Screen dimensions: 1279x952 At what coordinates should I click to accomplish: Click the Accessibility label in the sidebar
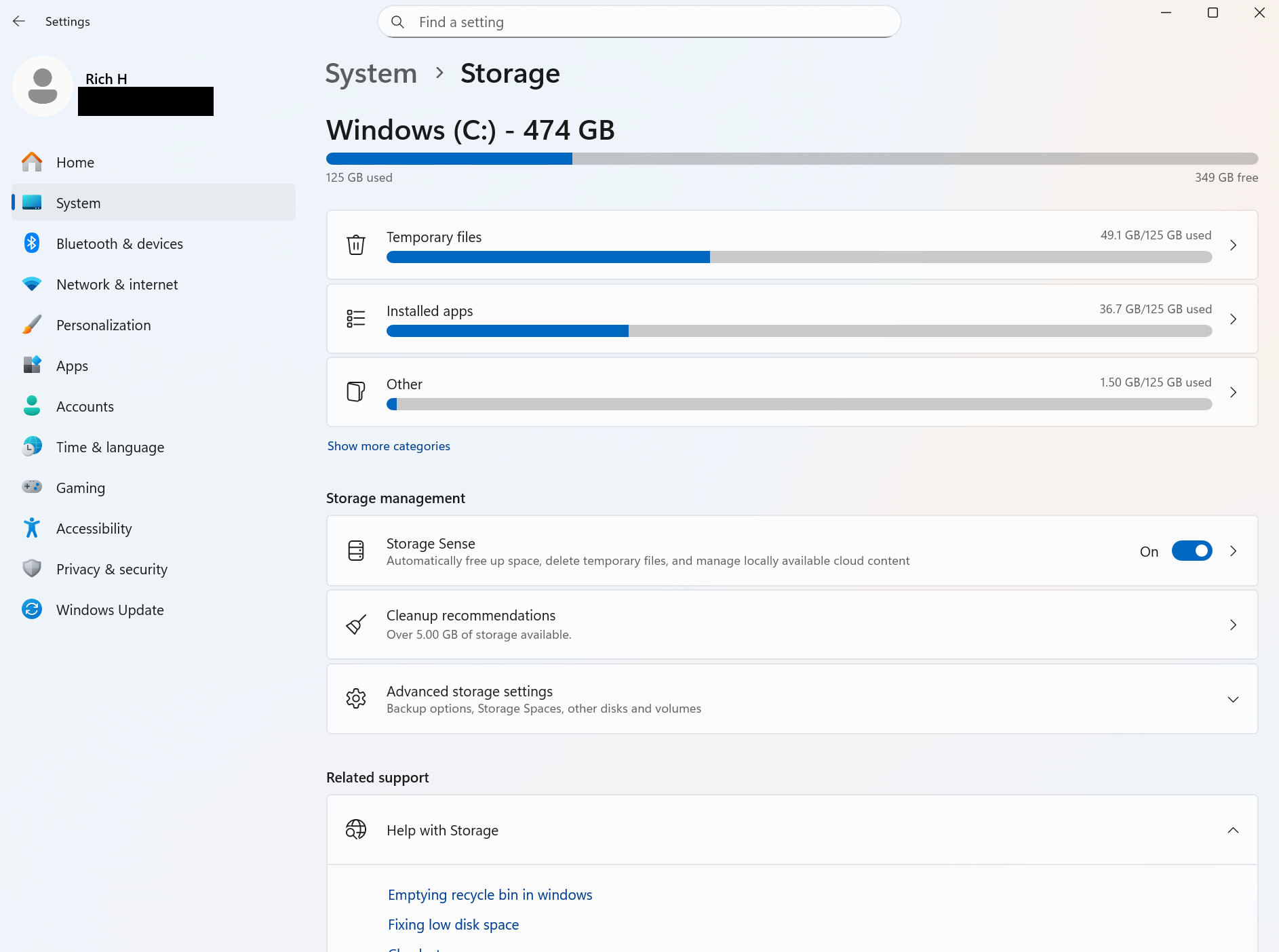coord(94,528)
